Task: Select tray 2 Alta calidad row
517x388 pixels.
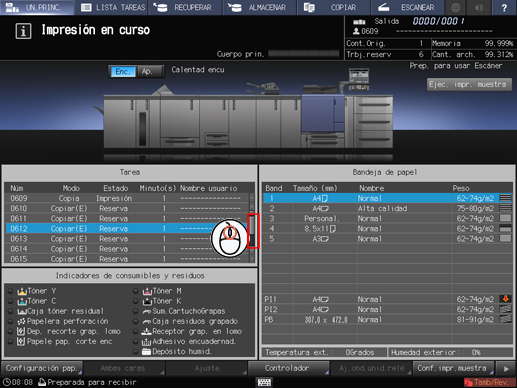Action: click(387, 208)
